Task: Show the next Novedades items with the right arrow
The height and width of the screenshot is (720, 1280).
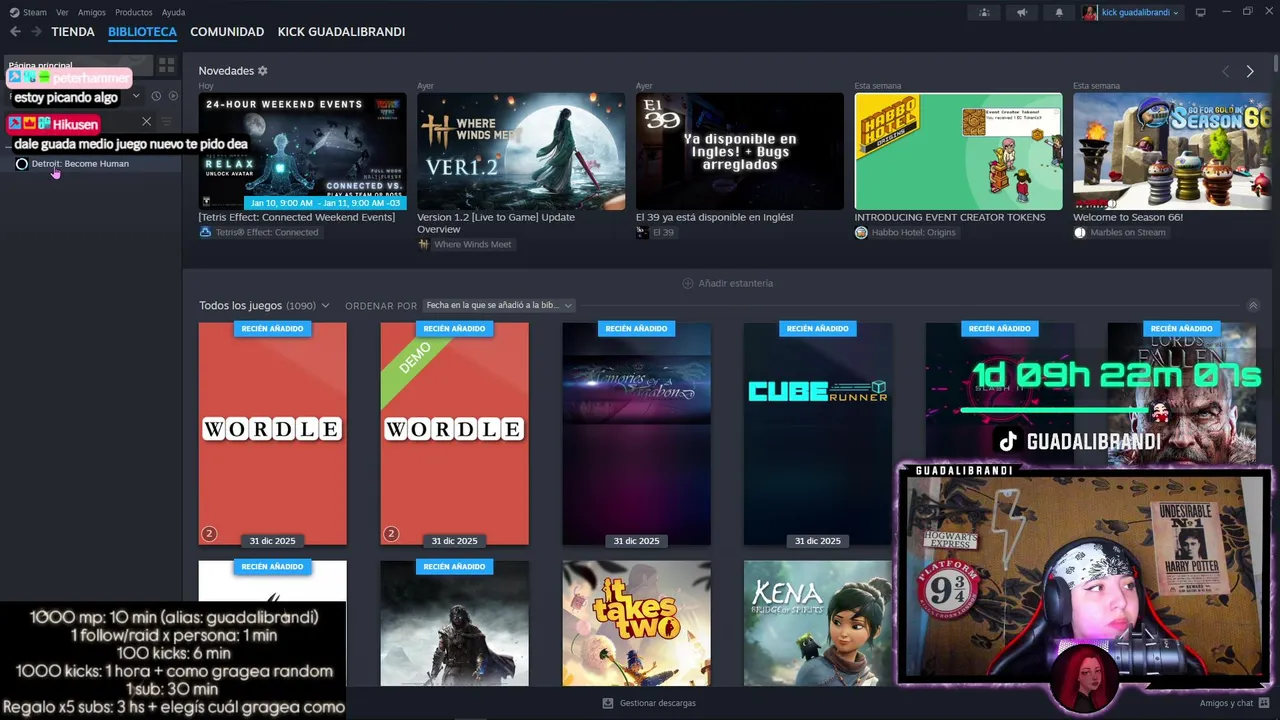Action: click(x=1250, y=71)
